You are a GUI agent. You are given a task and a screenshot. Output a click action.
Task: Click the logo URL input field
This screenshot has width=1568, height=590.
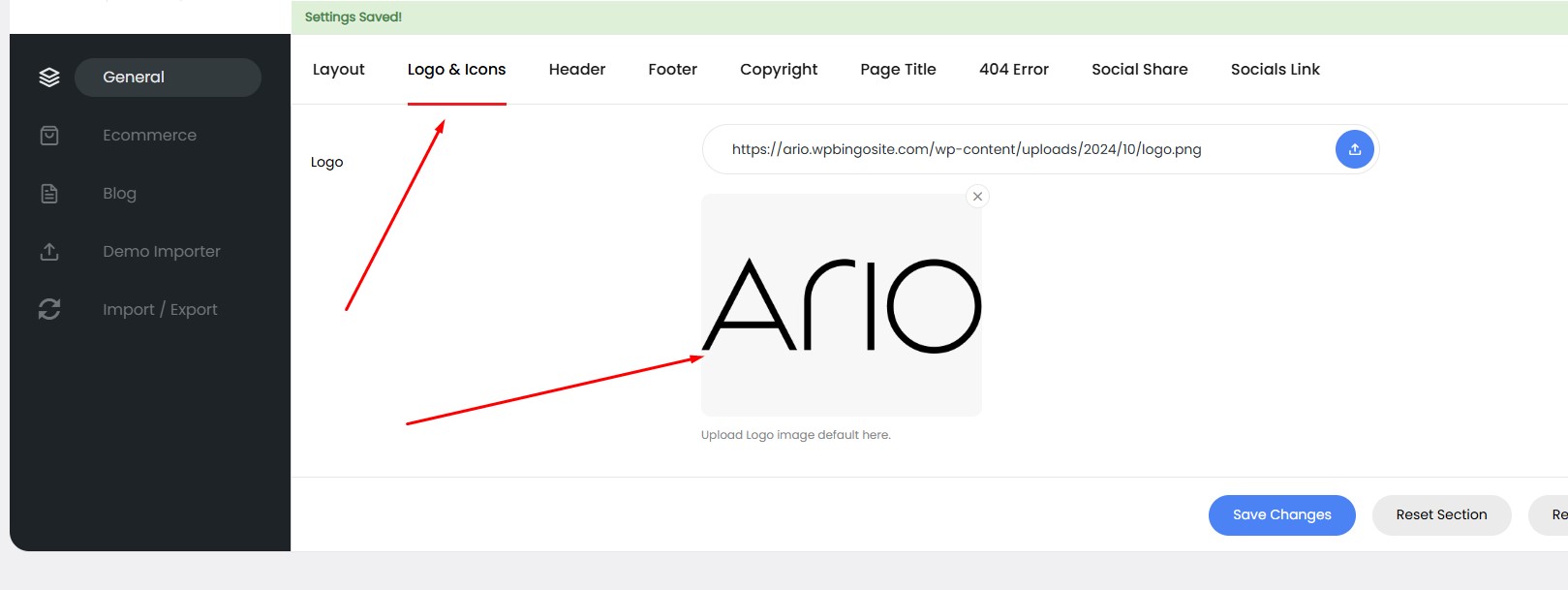(1017, 149)
